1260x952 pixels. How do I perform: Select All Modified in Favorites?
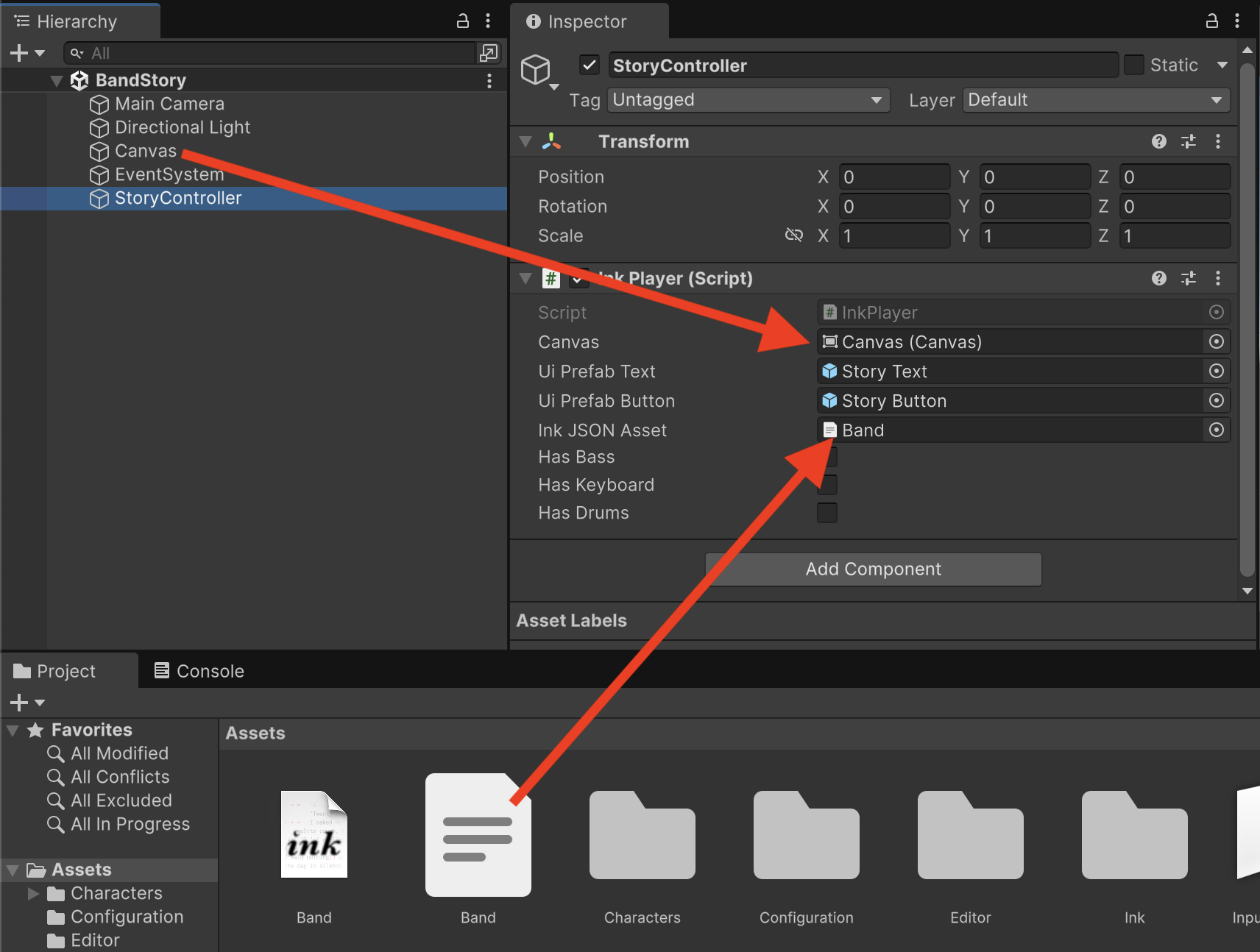click(119, 753)
